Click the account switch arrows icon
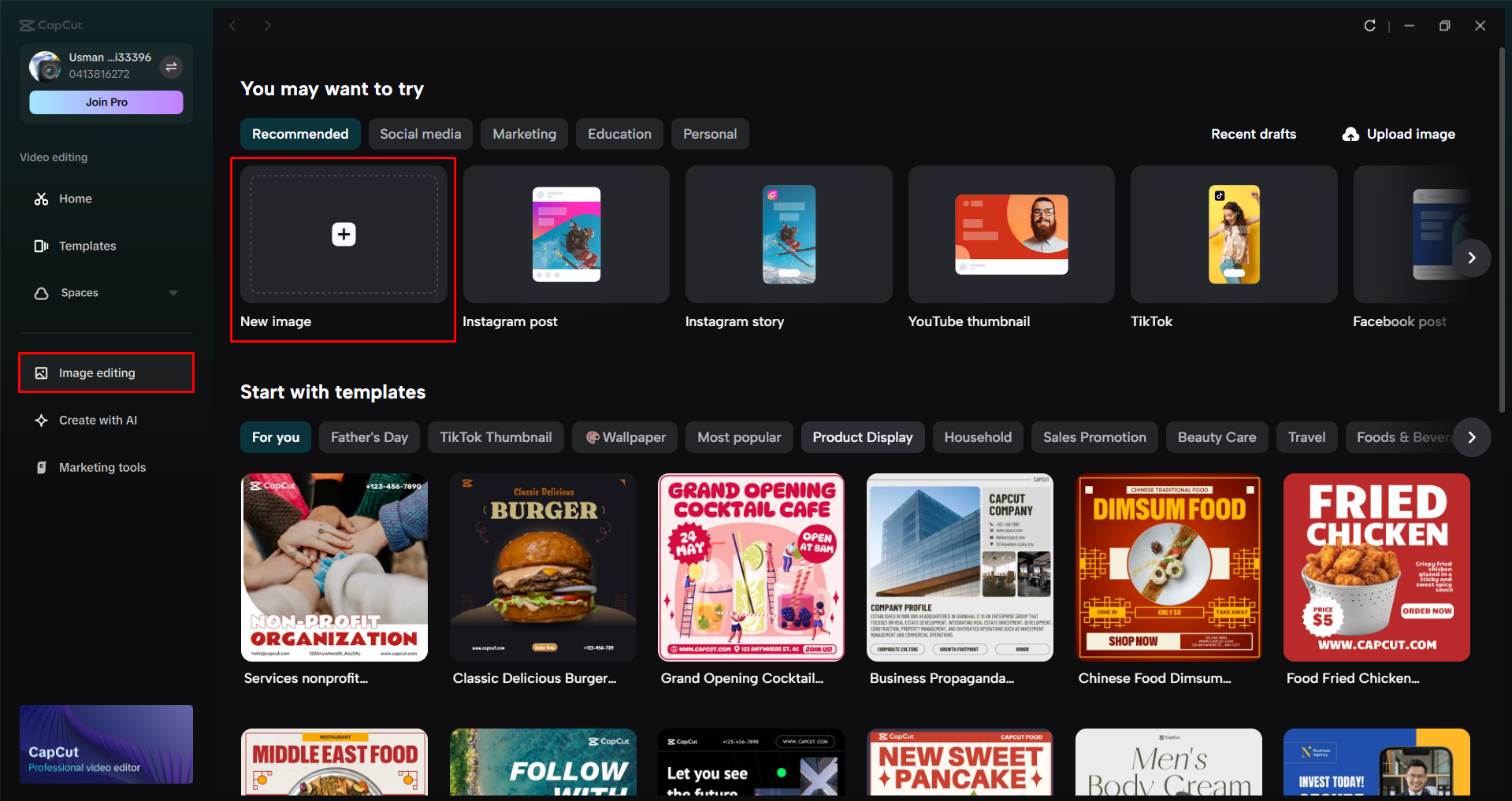Viewport: 1512px width, 801px height. (171, 67)
